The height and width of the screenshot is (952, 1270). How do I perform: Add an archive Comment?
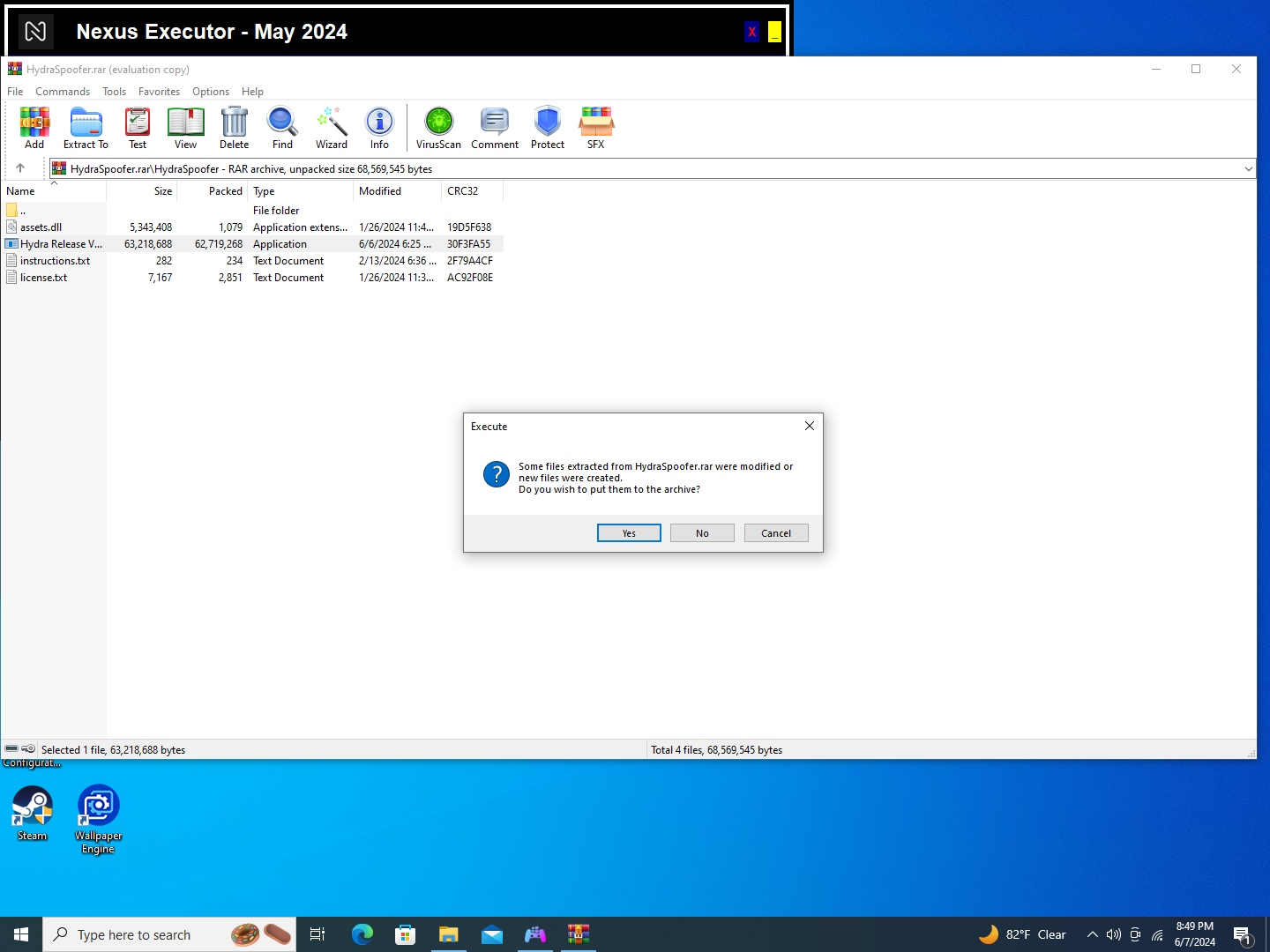495,128
